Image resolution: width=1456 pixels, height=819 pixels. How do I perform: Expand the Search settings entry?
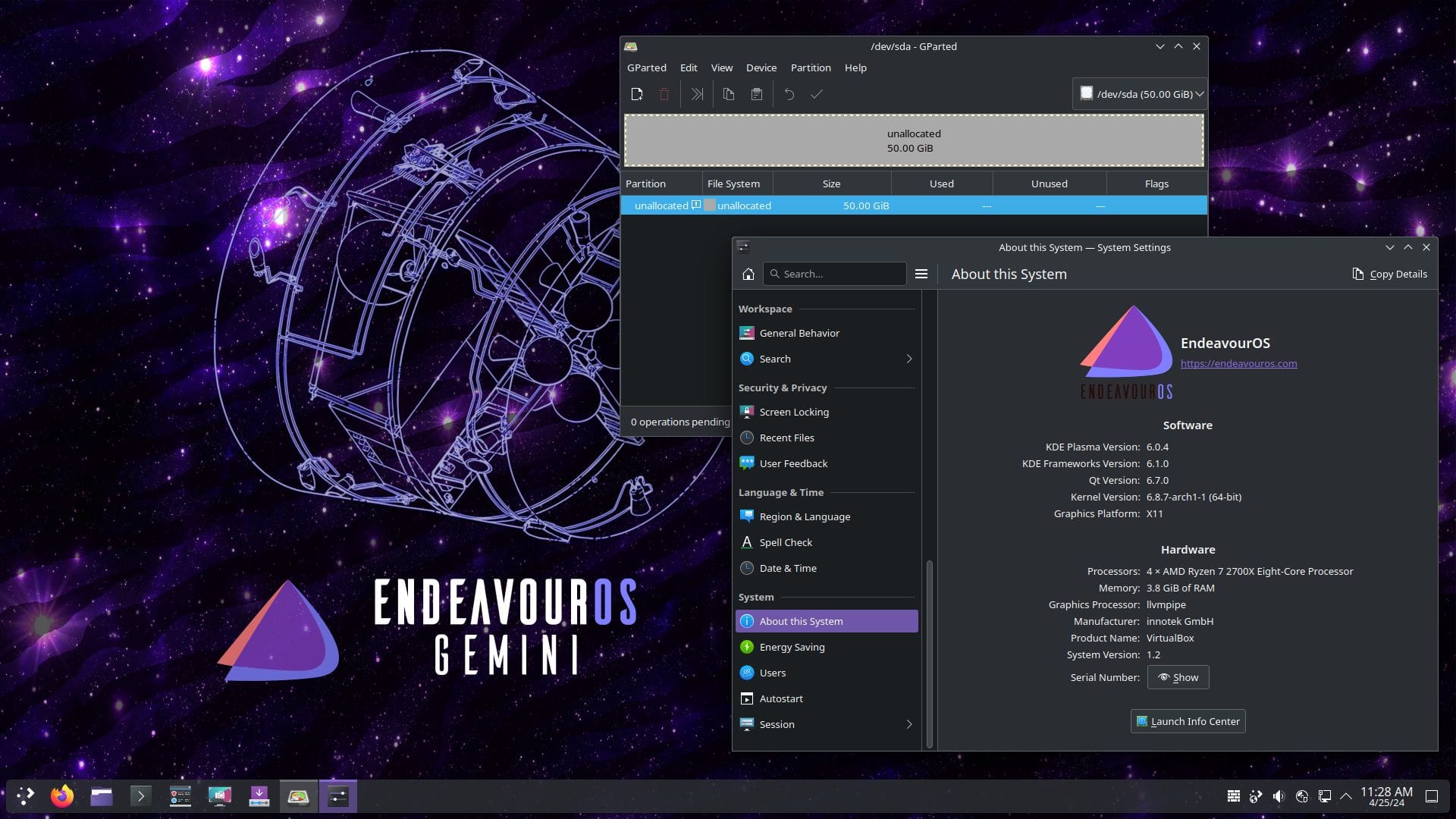[775, 359]
